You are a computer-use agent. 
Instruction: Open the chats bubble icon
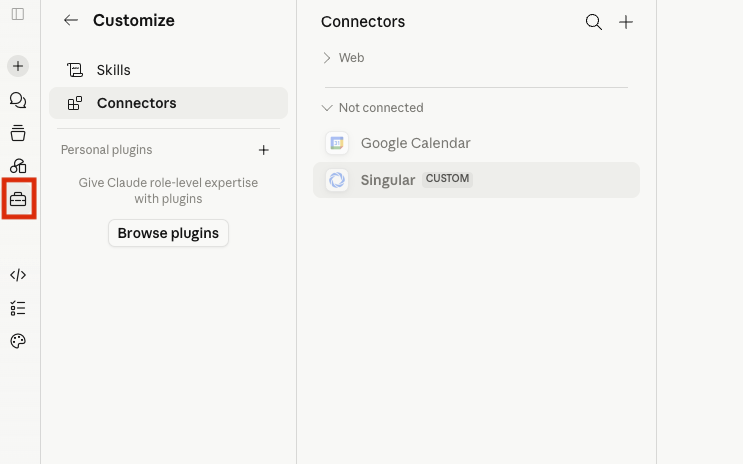18,100
